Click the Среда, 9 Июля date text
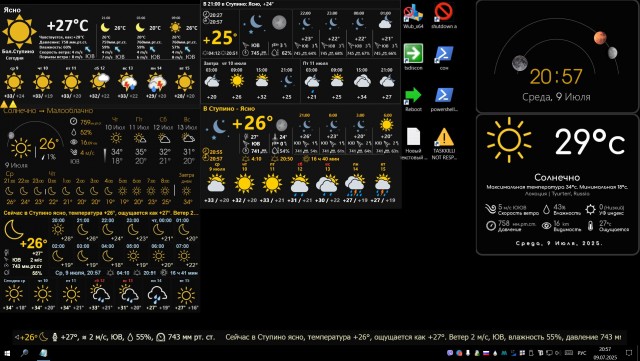This screenshot has width=640, height=361. 556,97
